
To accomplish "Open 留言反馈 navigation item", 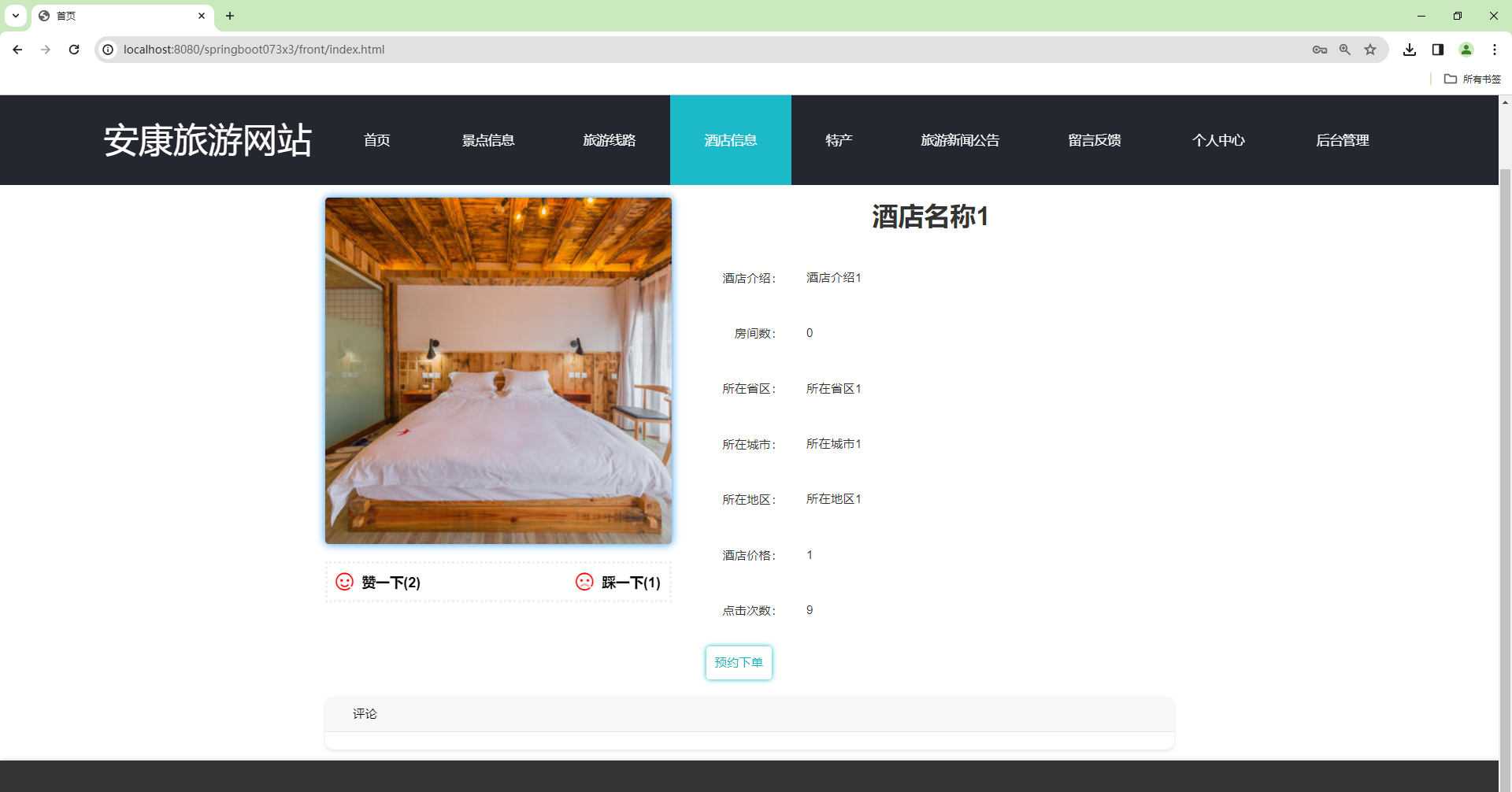I will (1095, 140).
